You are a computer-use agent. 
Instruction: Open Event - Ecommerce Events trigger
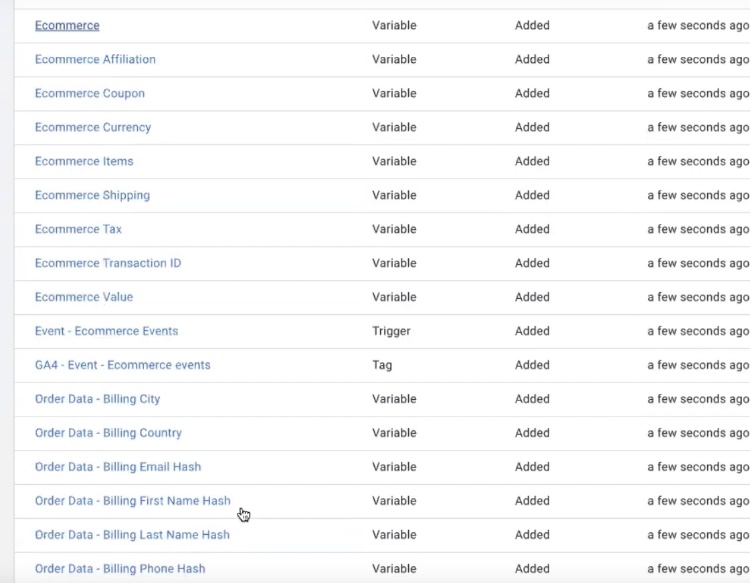(106, 331)
